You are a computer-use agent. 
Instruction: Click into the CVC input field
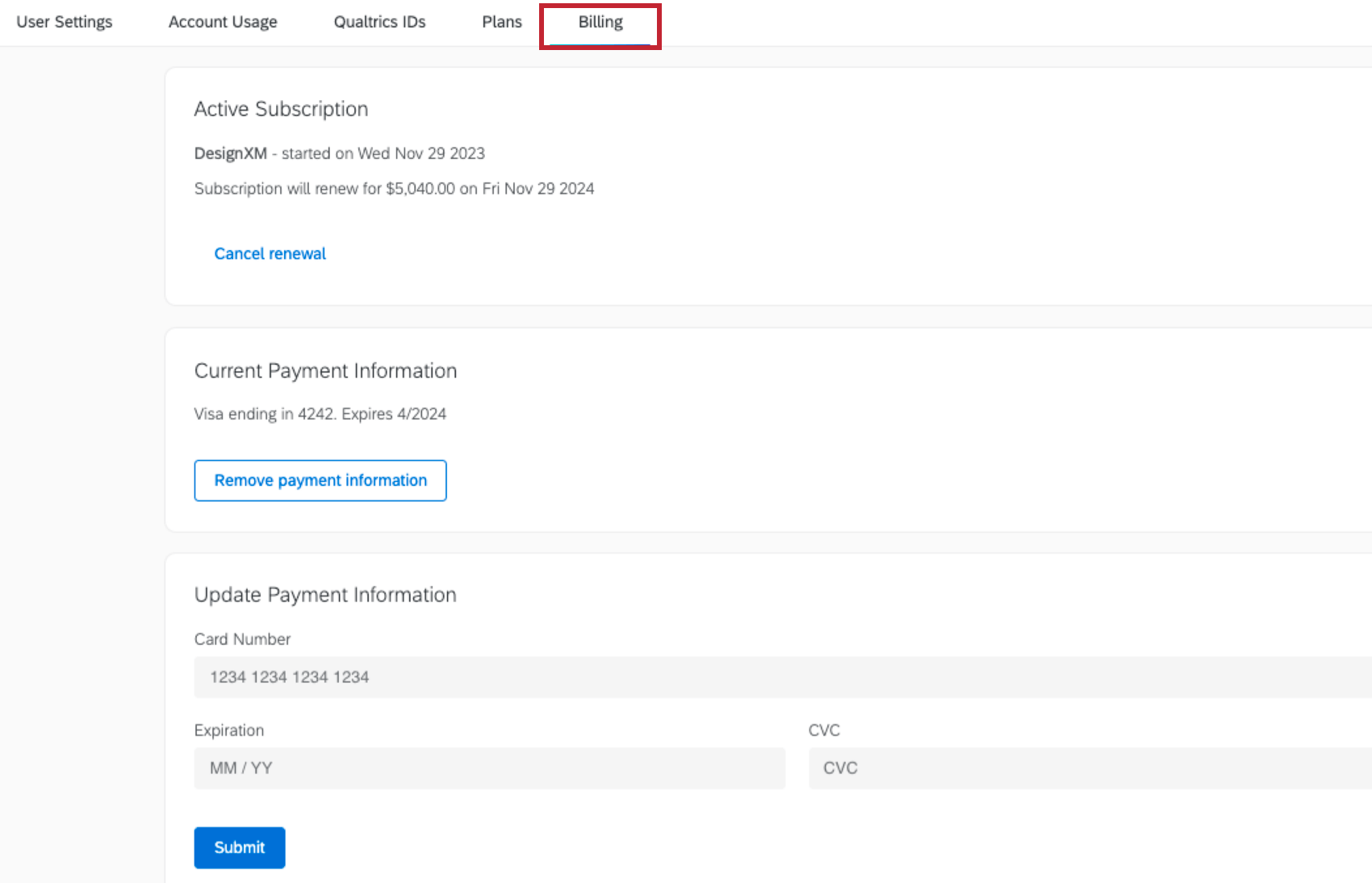pos(1090,768)
